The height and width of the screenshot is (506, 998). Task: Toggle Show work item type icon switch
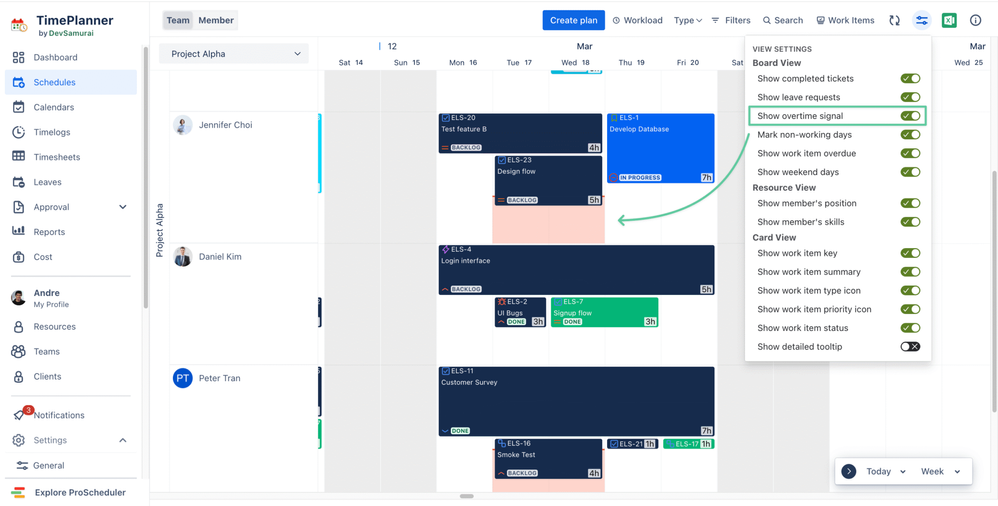[910, 291]
